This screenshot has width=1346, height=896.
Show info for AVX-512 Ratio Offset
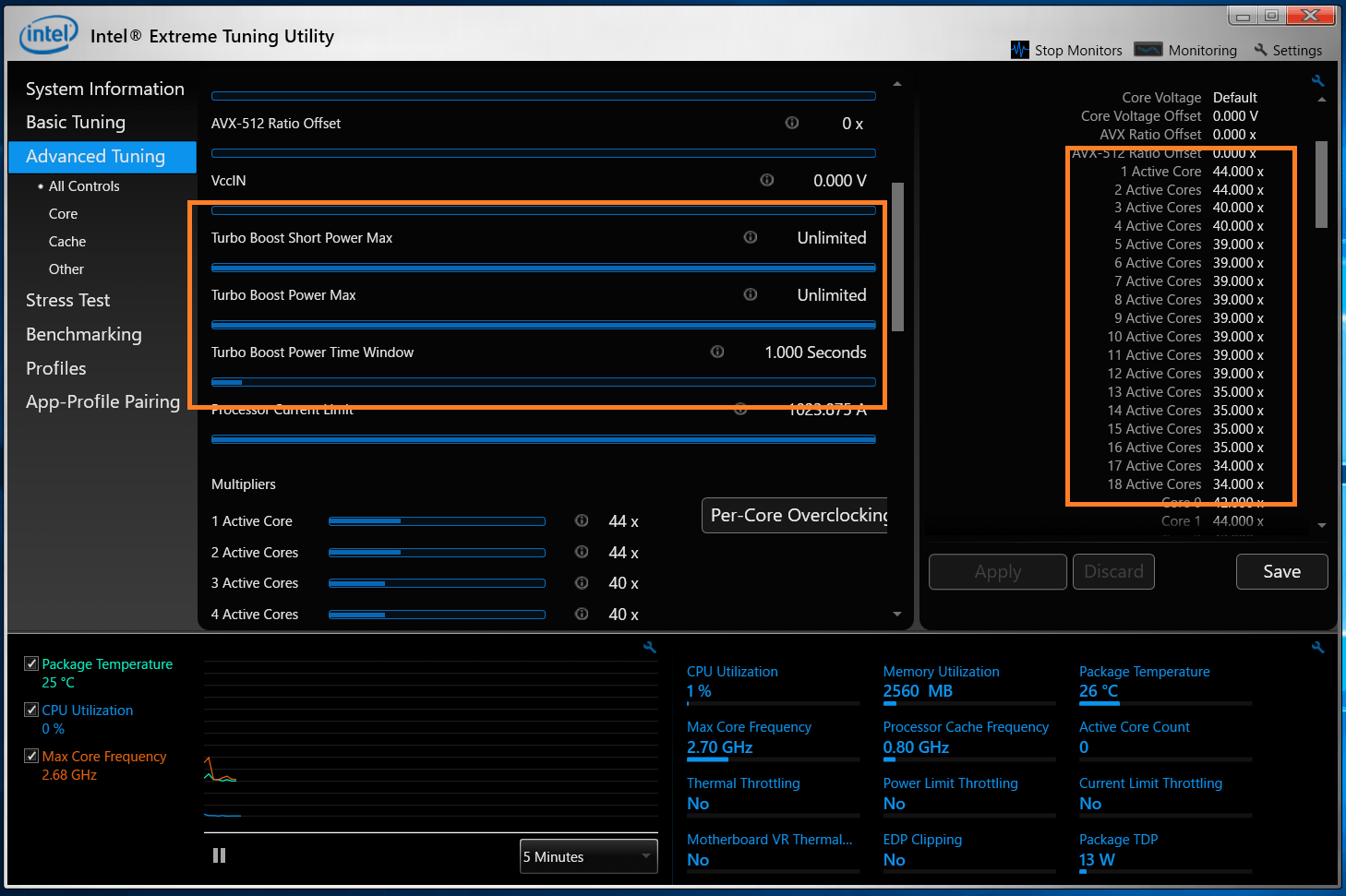791,123
